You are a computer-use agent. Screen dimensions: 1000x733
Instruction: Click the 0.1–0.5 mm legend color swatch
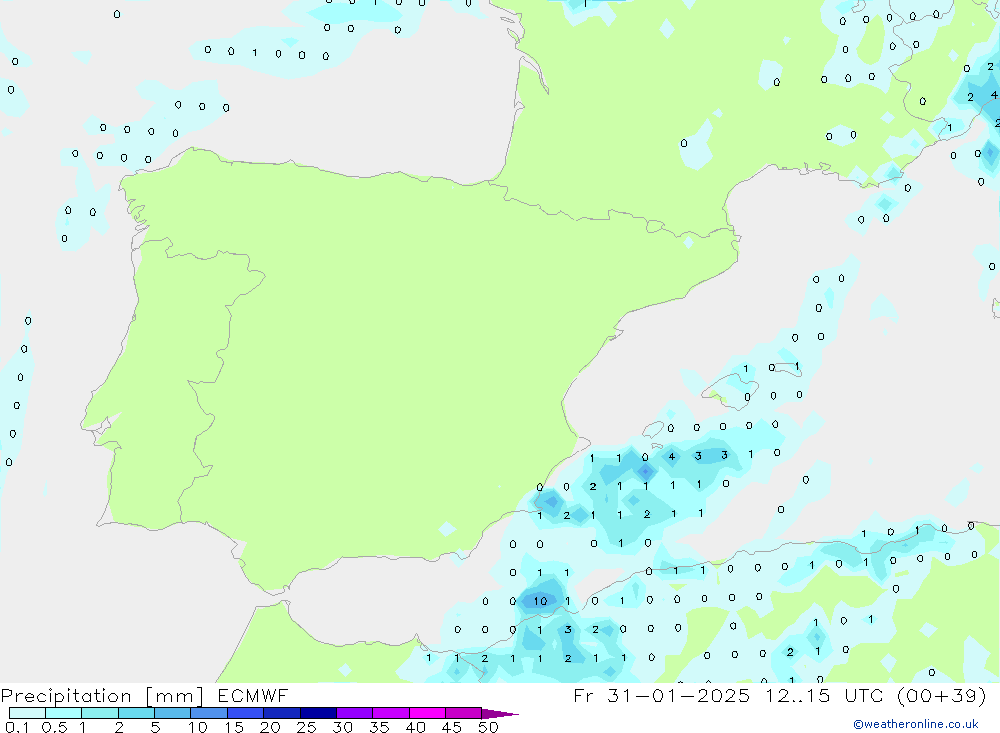[27, 713]
